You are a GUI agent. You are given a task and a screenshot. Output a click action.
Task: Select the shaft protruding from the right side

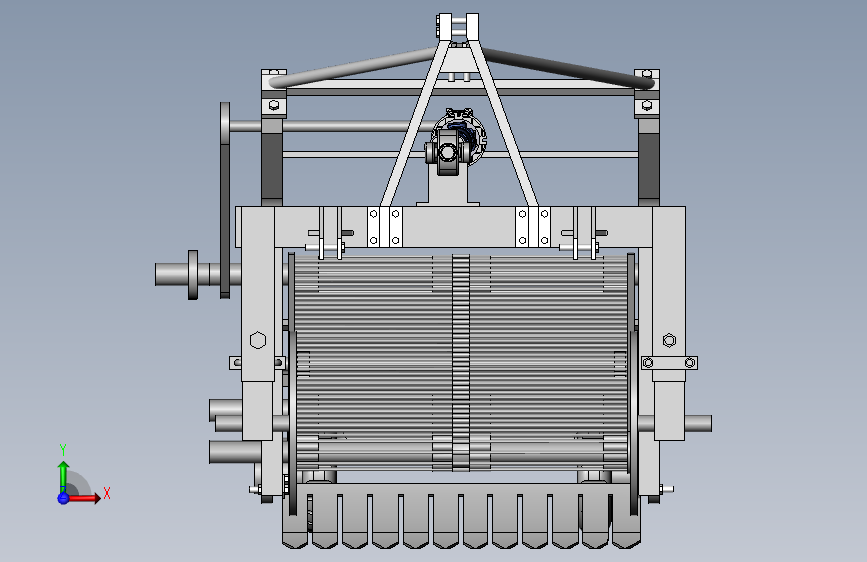click(x=698, y=424)
